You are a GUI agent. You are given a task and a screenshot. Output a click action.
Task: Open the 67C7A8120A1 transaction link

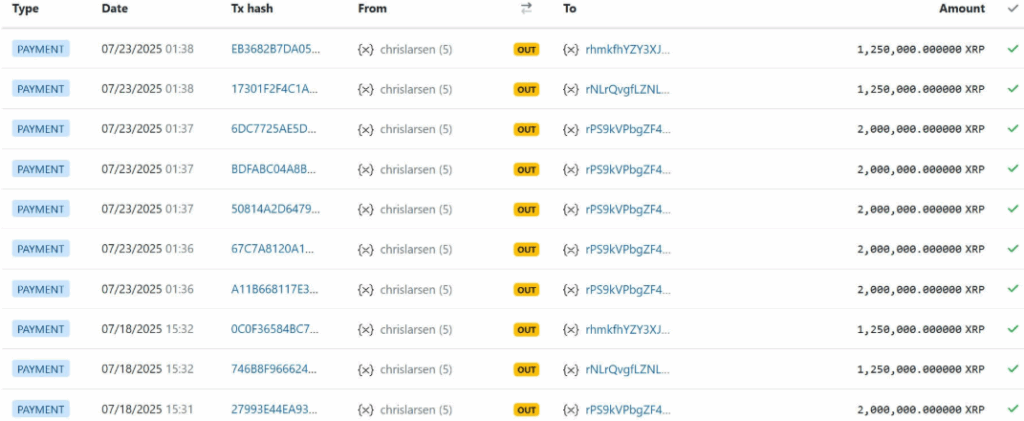(275, 249)
